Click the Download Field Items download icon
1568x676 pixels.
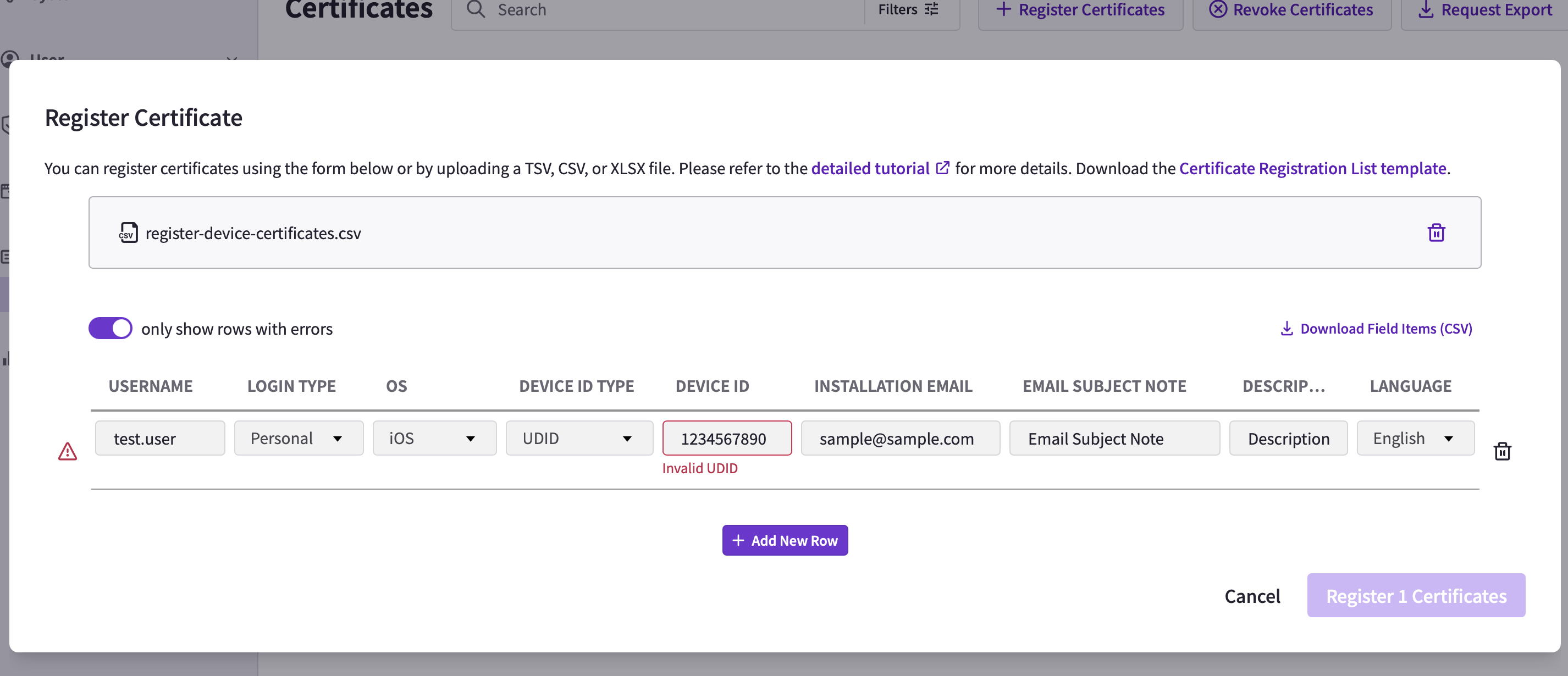point(1287,328)
